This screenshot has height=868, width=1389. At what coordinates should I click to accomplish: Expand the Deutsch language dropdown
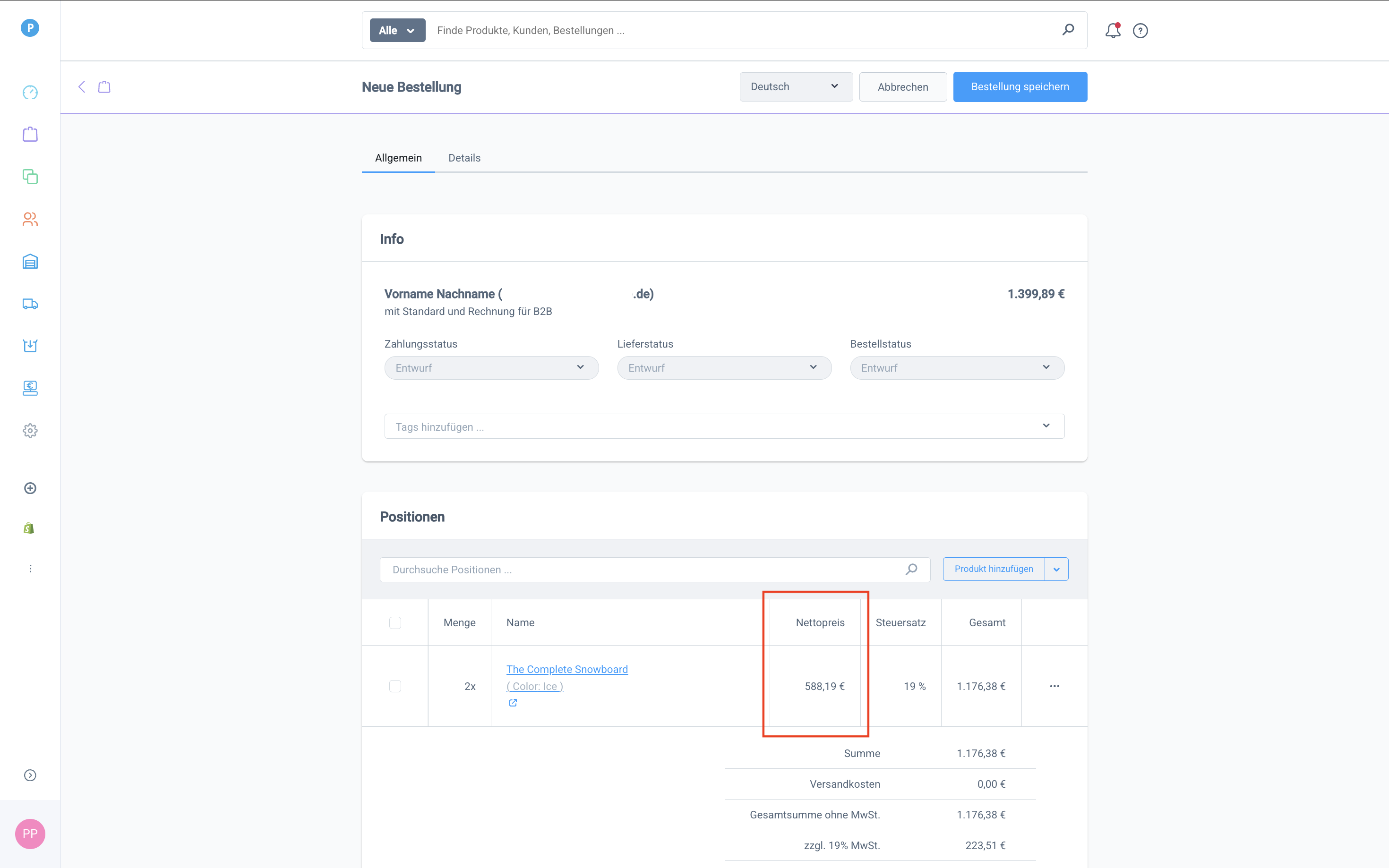tap(795, 87)
